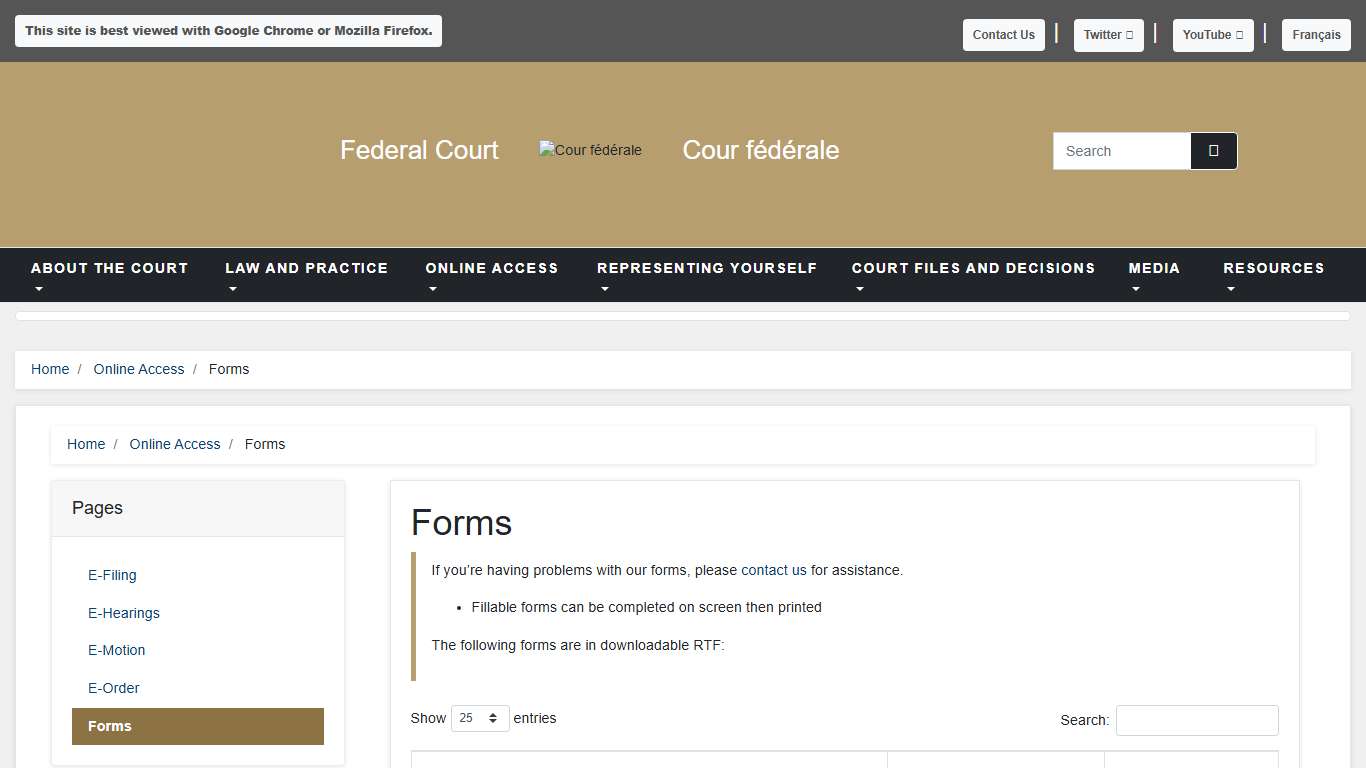Click Home in the breadcrumb trail
The height and width of the screenshot is (768, 1366).
click(50, 369)
